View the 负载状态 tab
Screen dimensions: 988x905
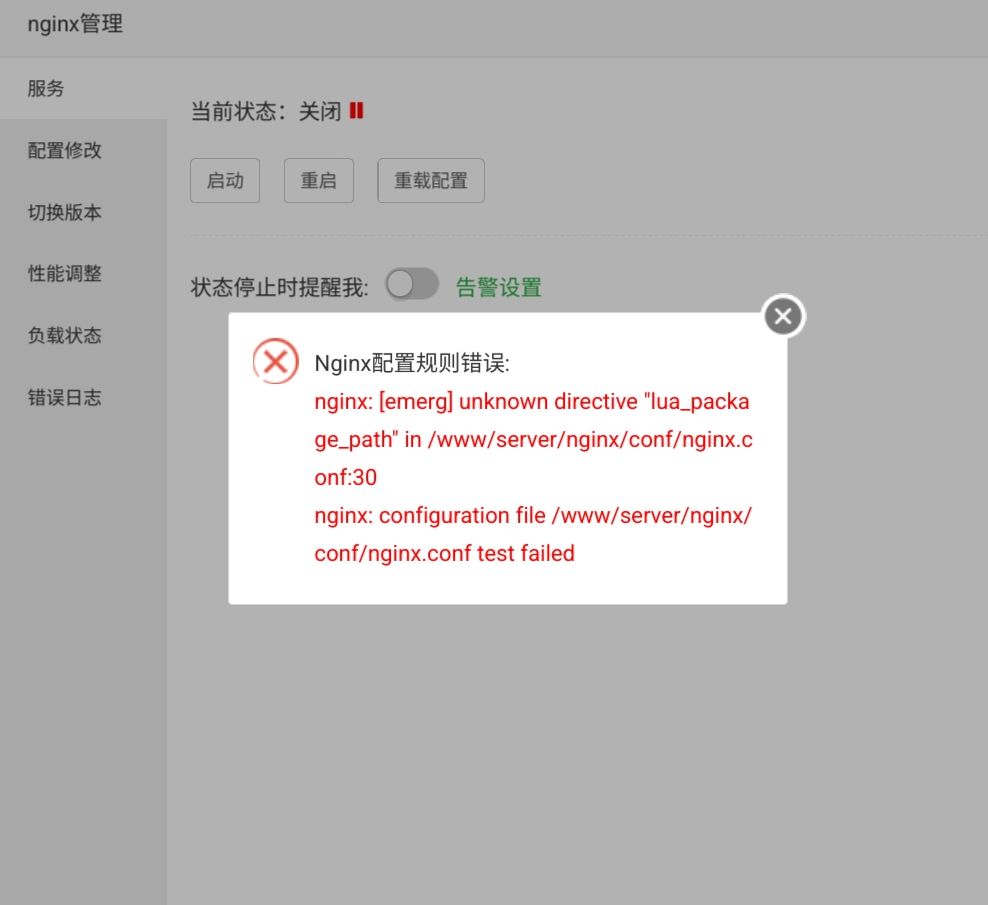click(83, 335)
